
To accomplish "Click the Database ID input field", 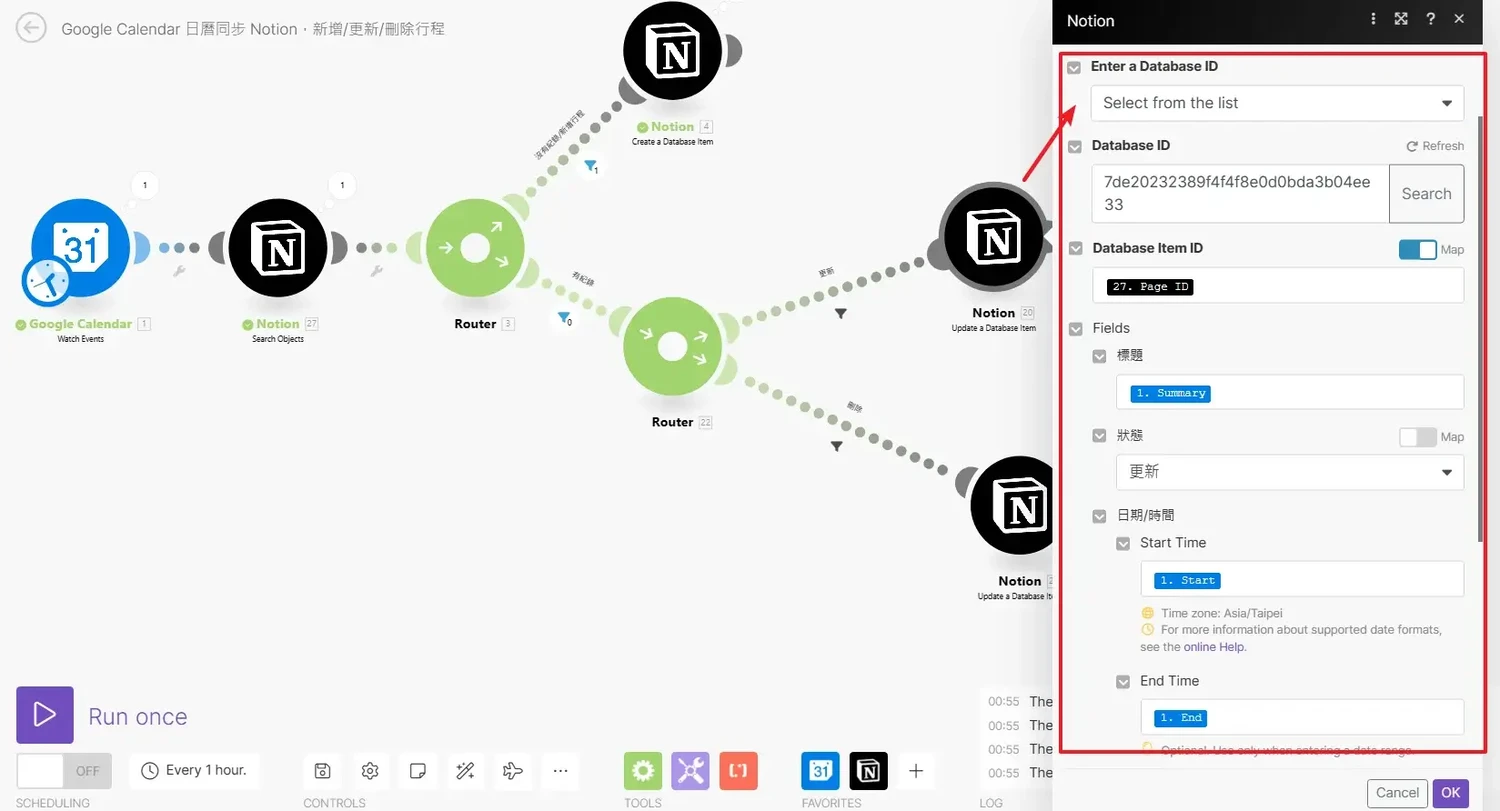I will click(x=1241, y=194).
